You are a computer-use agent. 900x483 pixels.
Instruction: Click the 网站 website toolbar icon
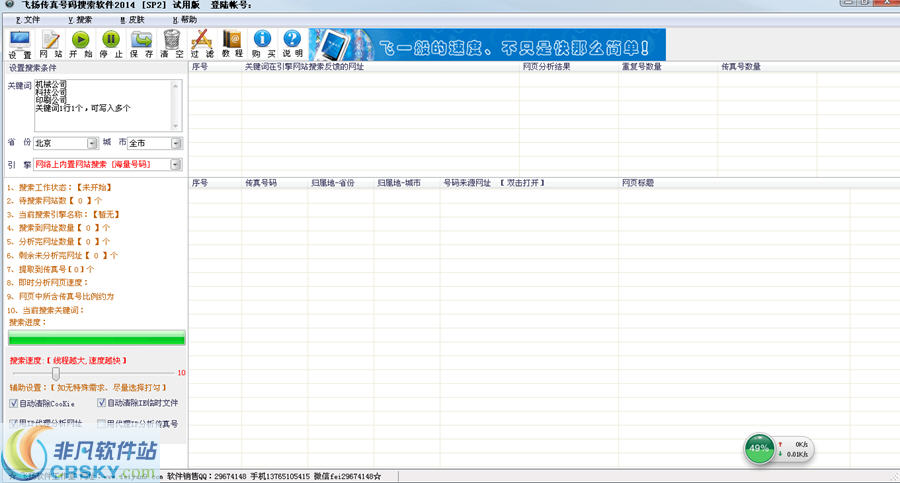point(51,43)
